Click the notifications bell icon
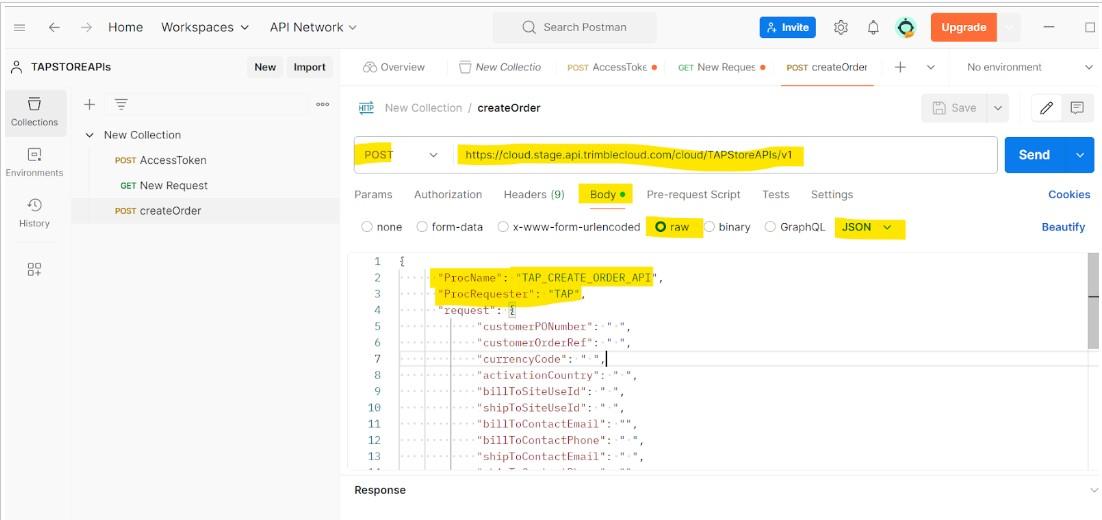1102x520 pixels. point(873,27)
